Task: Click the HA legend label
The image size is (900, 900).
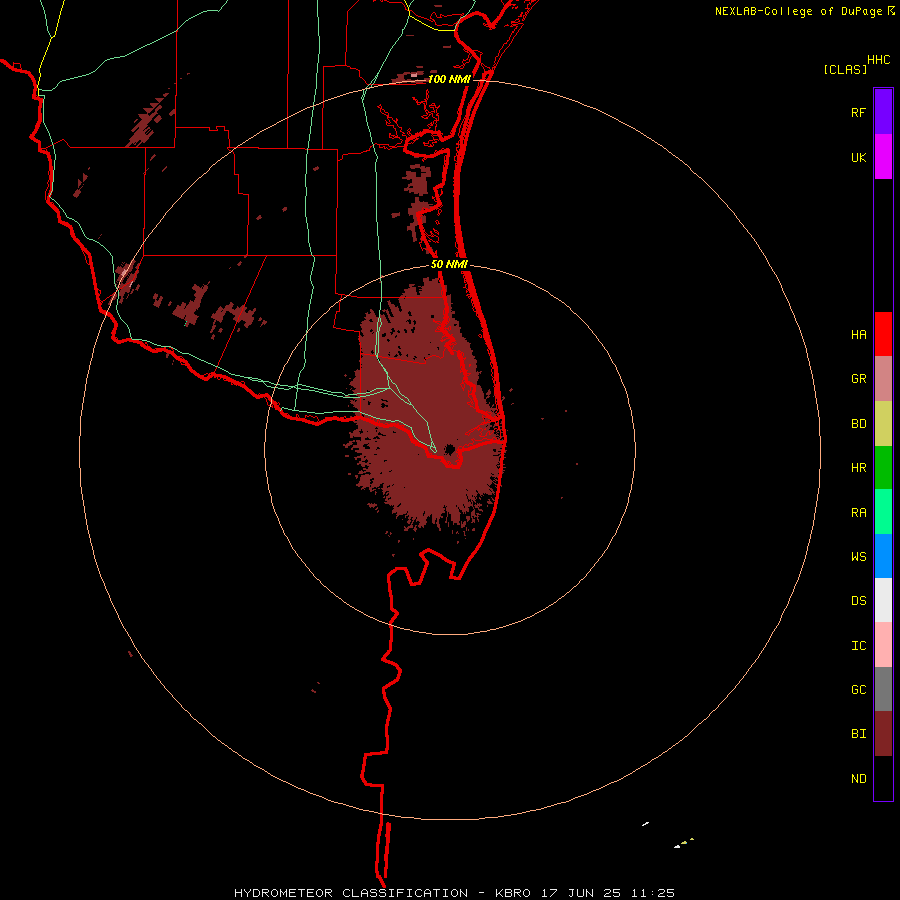Action: pos(858,334)
